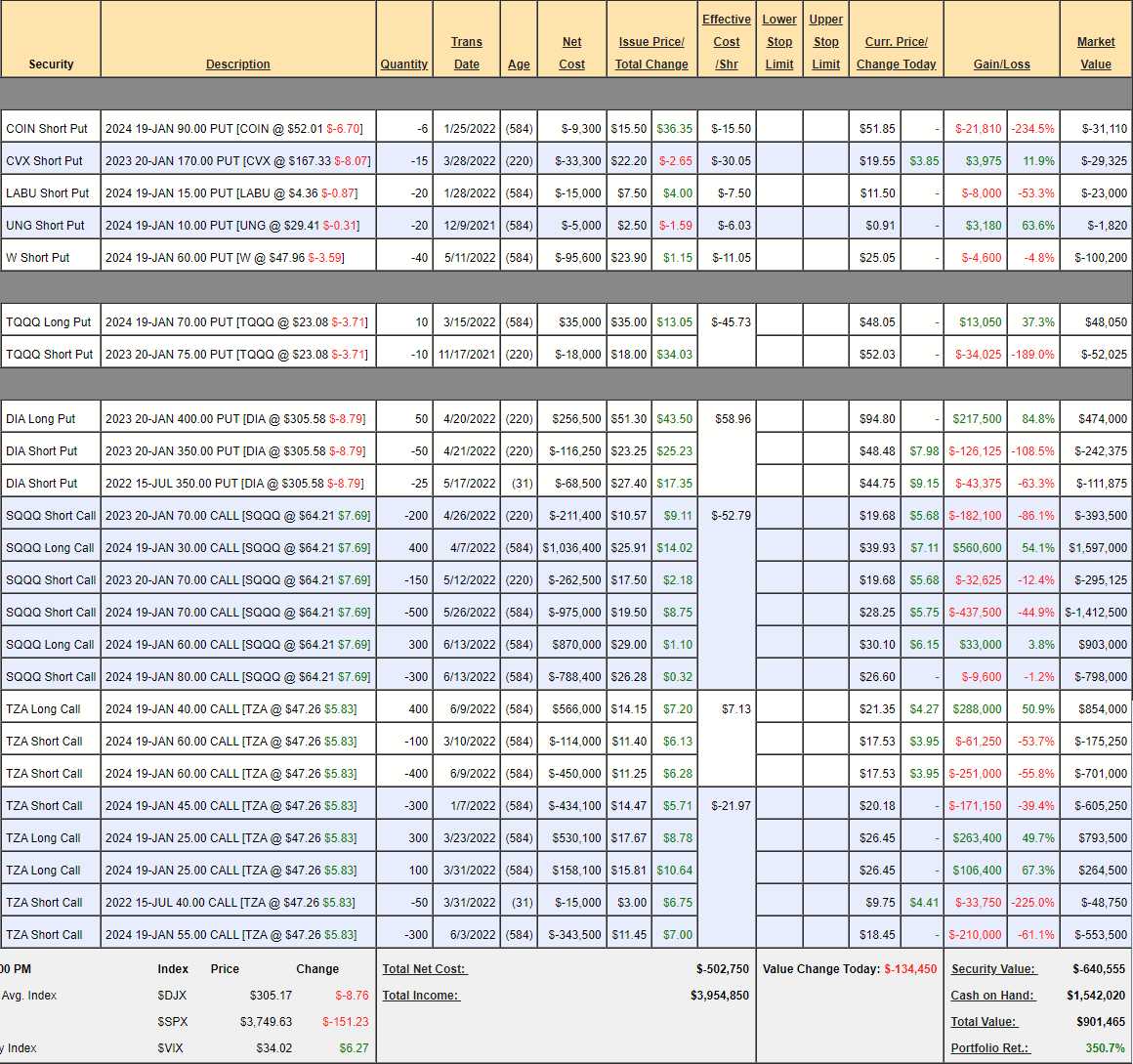Click the Total Income label
1133x1064 pixels.
click(420, 996)
